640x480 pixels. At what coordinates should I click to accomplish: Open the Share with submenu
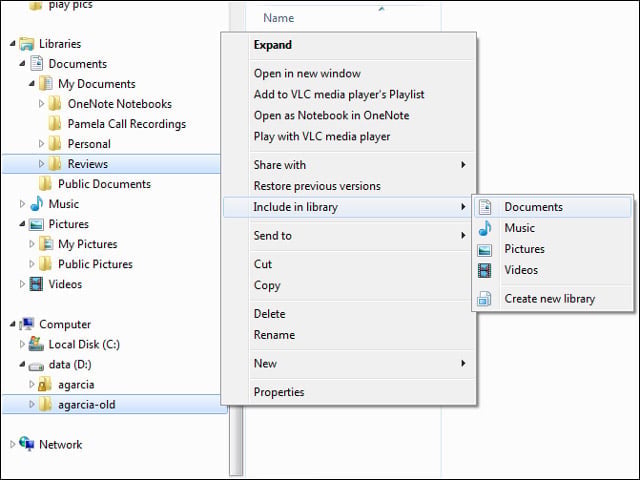(349, 165)
